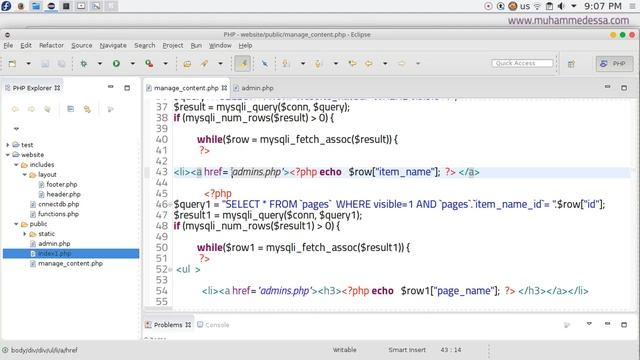Switch to the Problems tab
This screenshot has width=640, height=360.
(x=168, y=325)
